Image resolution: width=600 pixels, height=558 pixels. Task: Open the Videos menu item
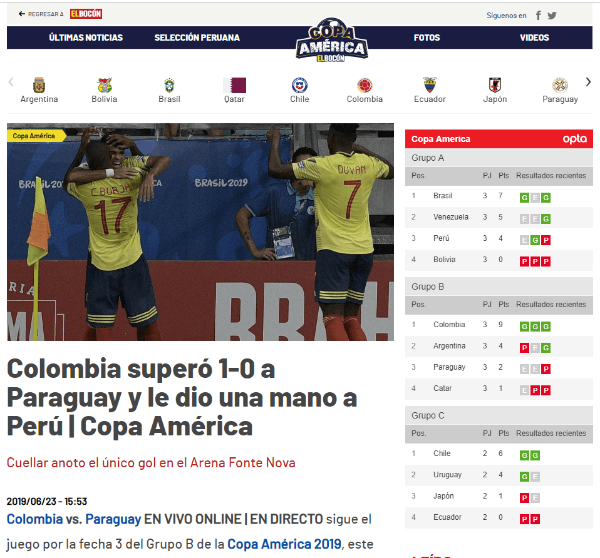pyautogui.click(x=534, y=38)
